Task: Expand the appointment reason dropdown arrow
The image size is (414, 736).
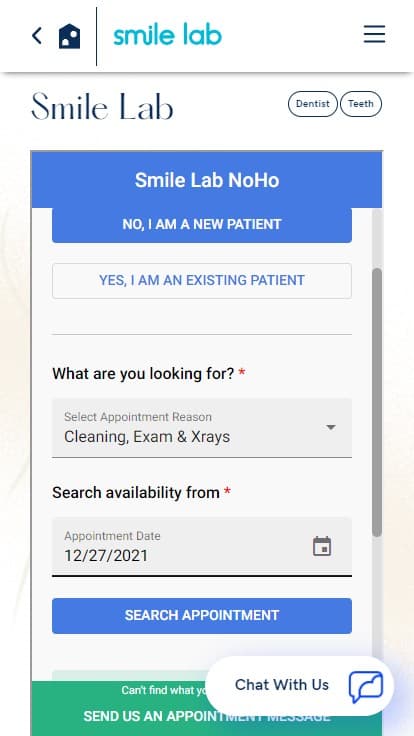Action: point(331,427)
